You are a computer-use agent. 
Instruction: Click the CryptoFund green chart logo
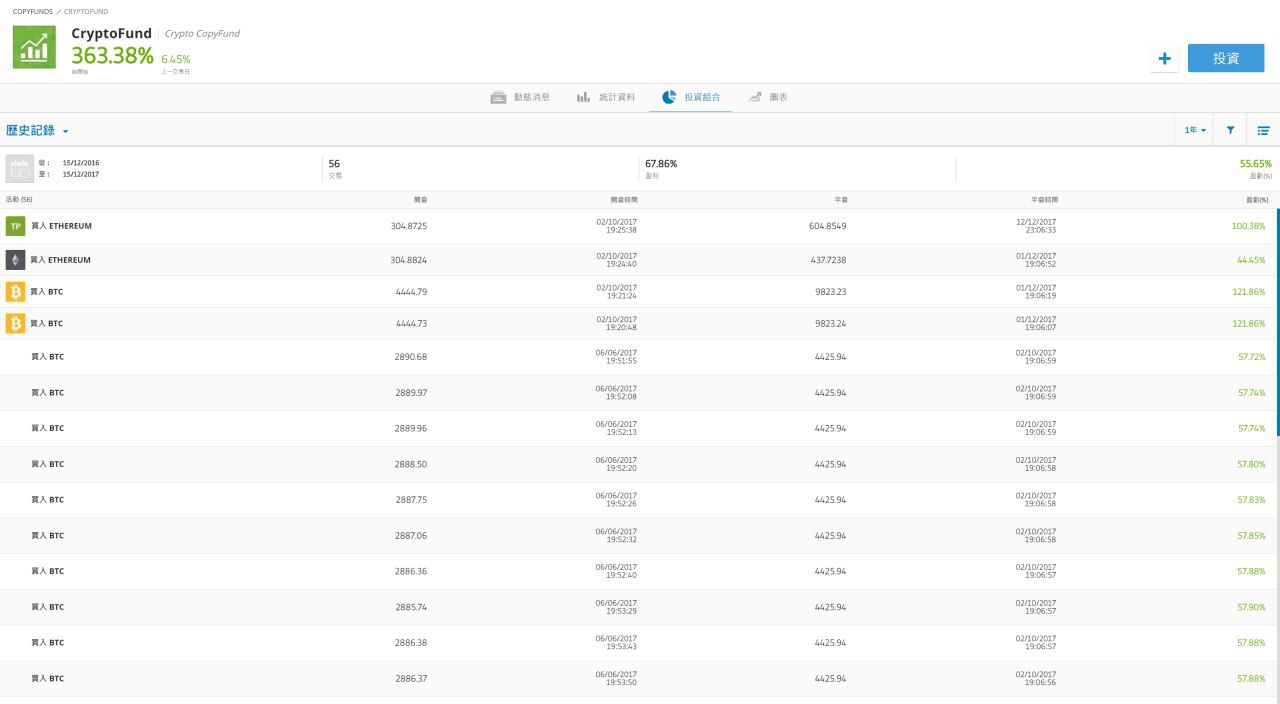click(34, 47)
